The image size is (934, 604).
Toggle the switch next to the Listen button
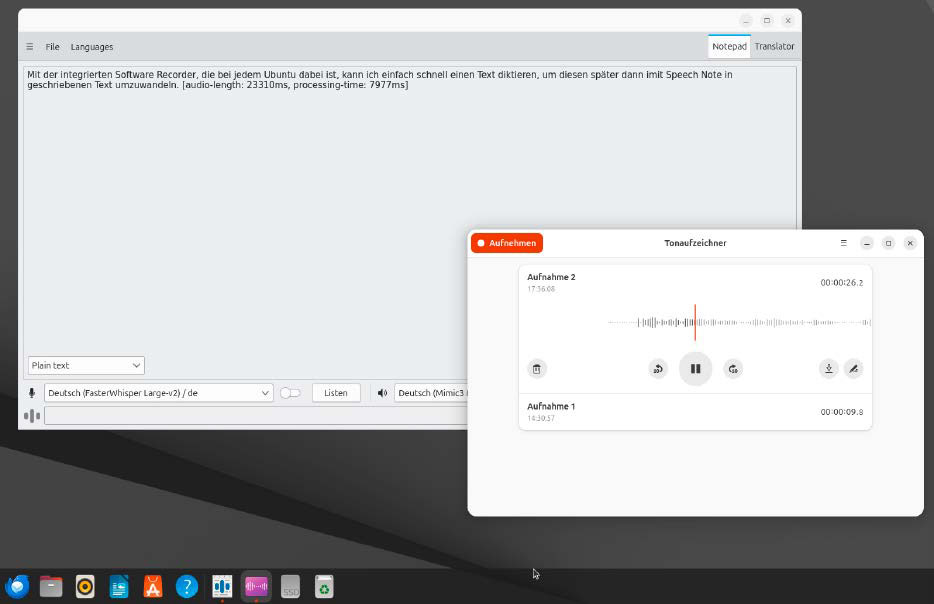pos(290,393)
